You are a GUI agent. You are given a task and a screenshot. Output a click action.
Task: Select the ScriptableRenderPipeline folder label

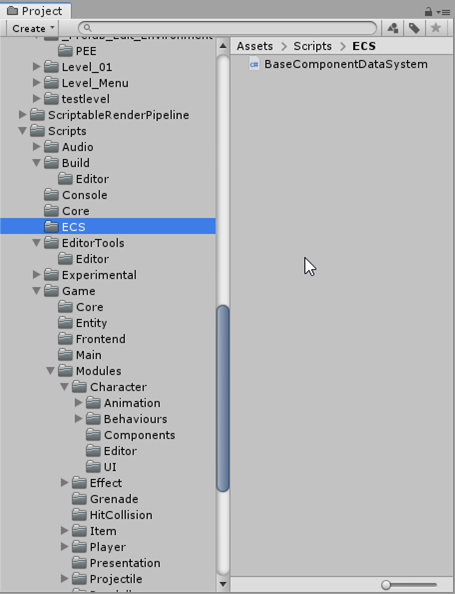point(119,115)
